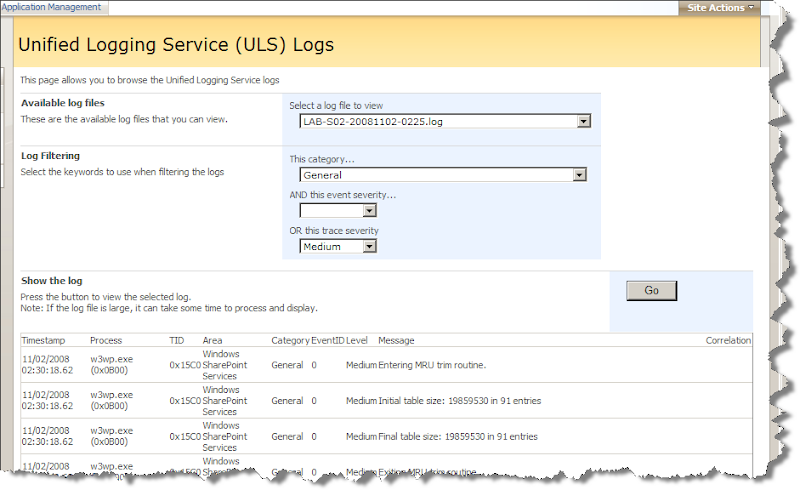Select the Level column header
The width and height of the screenshot is (800, 490).
pyautogui.click(x=357, y=341)
